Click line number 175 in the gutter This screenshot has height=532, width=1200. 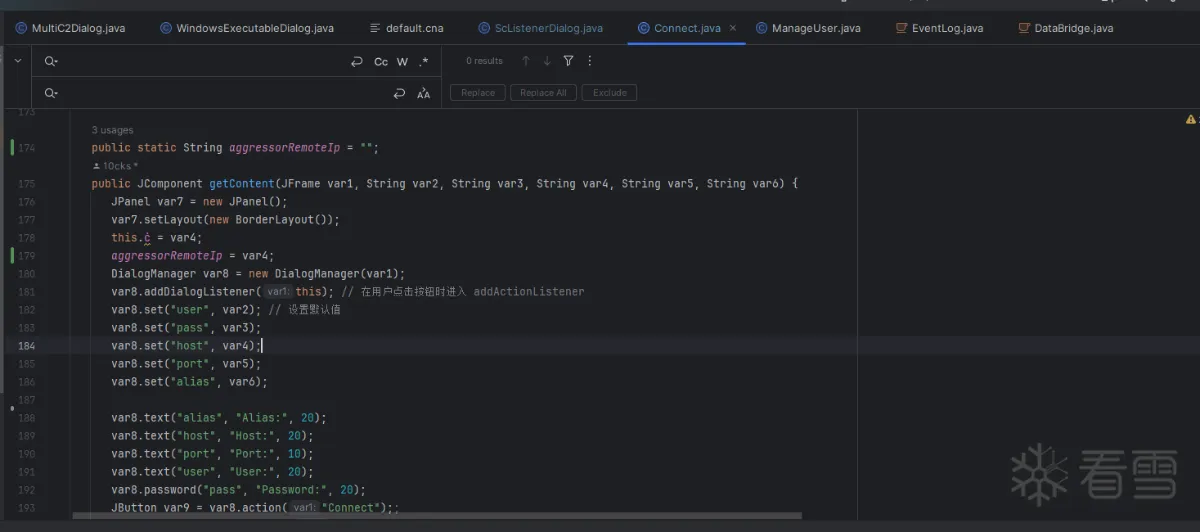pos(26,184)
